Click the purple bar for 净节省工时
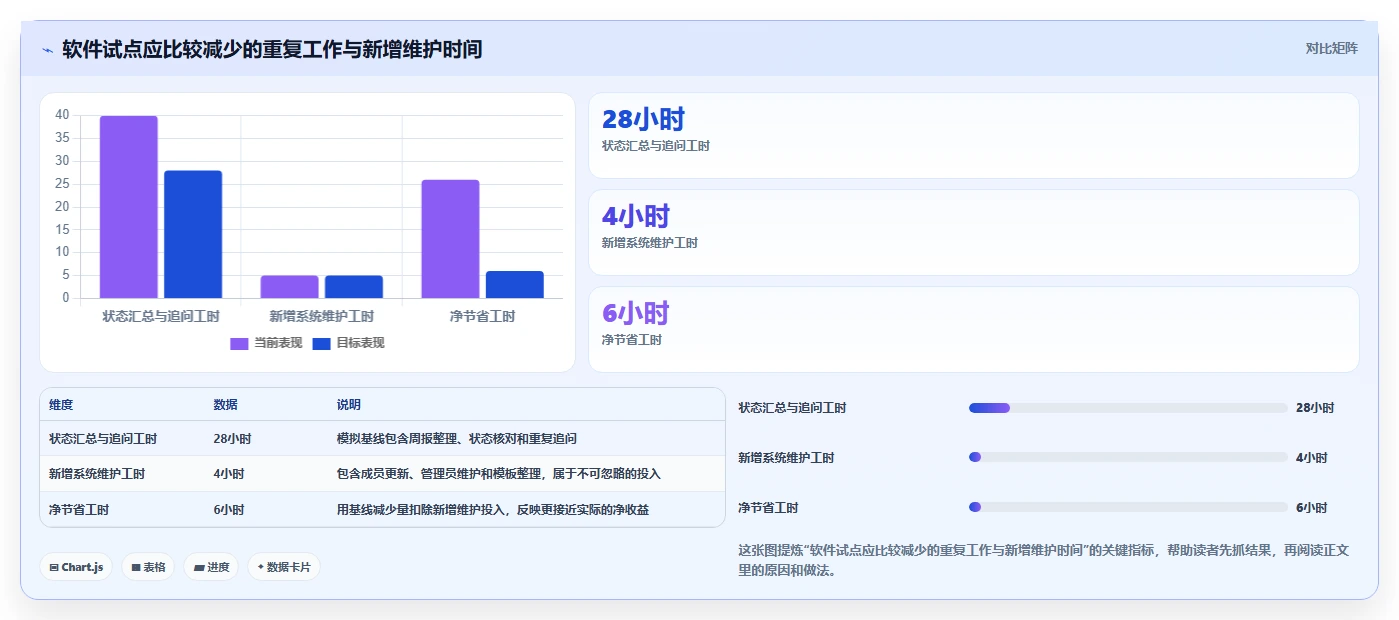 click(x=450, y=239)
